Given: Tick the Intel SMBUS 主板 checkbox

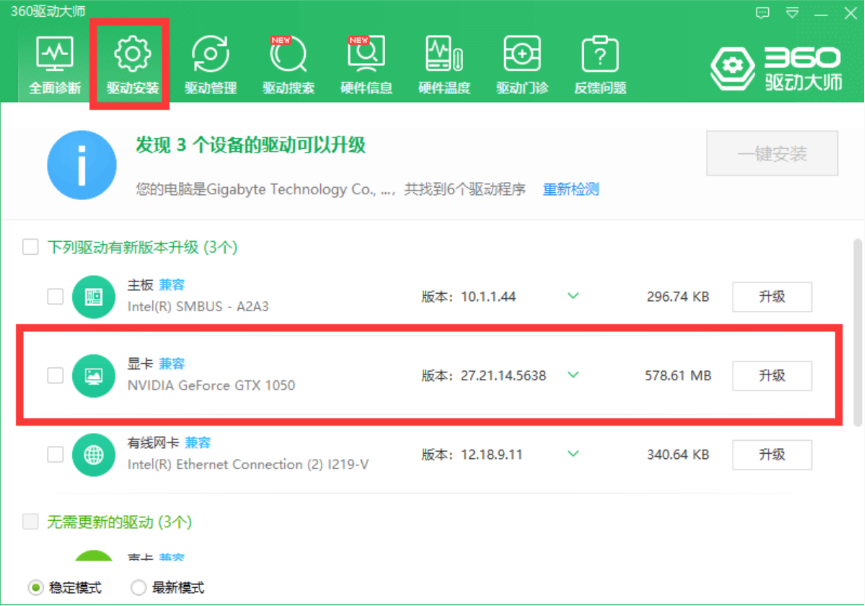Looking at the screenshot, I should tap(56, 296).
